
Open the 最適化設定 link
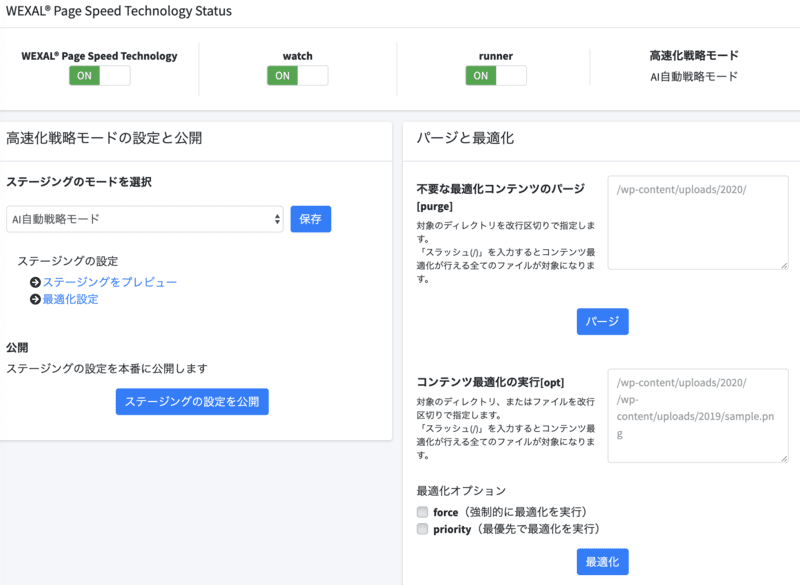(x=70, y=298)
